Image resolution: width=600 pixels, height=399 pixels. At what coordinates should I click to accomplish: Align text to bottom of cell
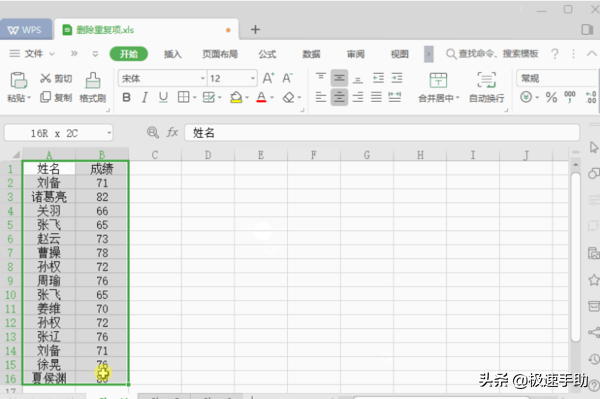pyautogui.click(x=357, y=79)
